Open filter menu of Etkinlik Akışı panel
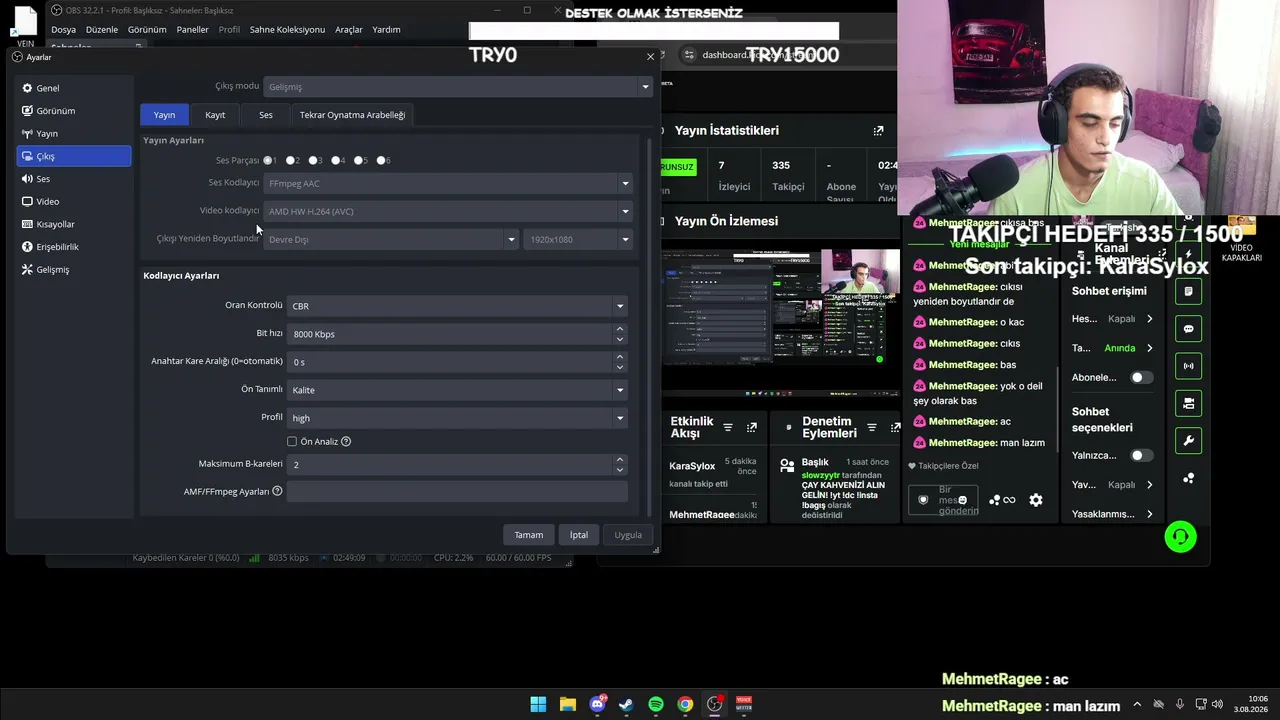Image resolution: width=1280 pixels, height=720 pixels. [x=728, y=428]
